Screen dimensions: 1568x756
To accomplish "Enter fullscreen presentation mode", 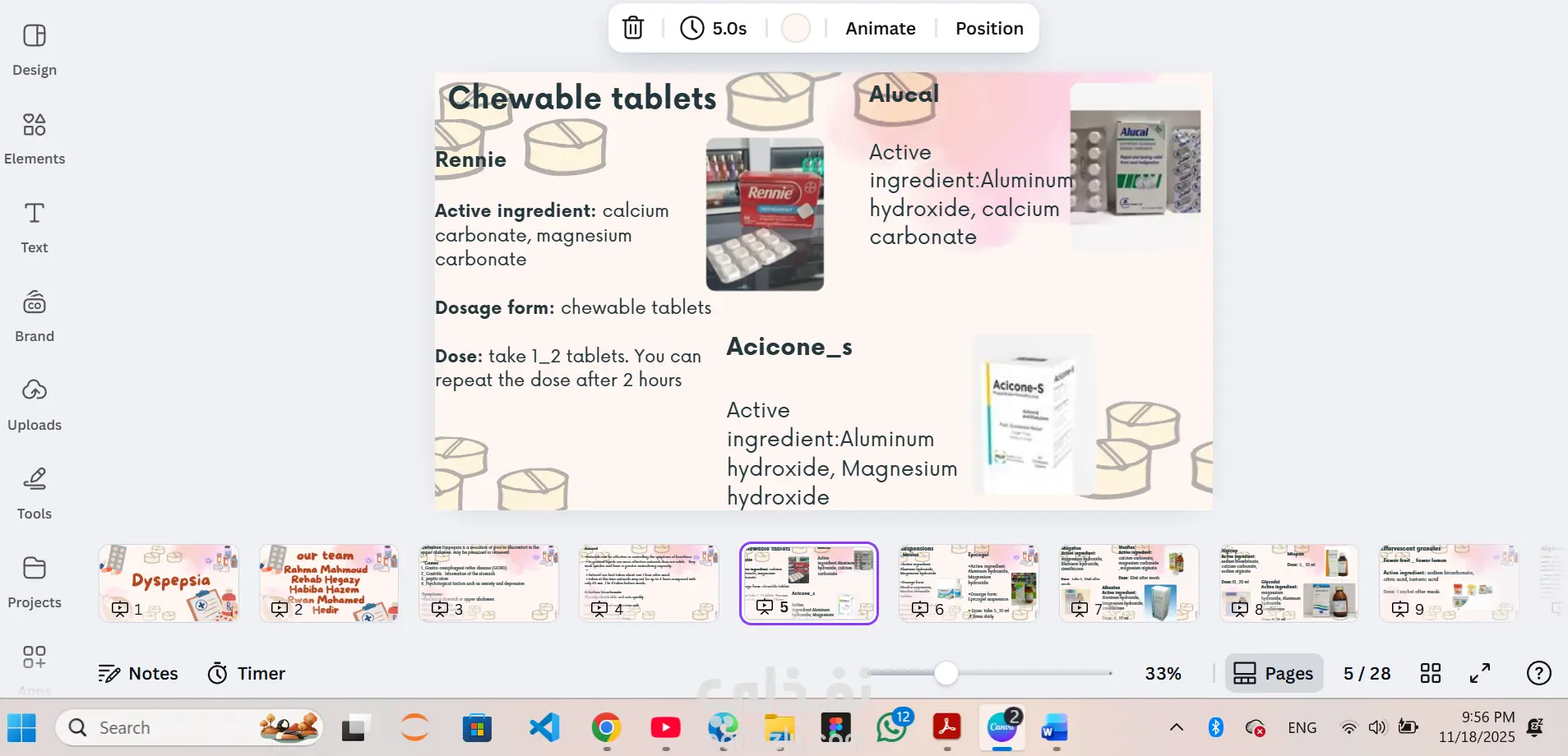I will [x=1480, y=673].
